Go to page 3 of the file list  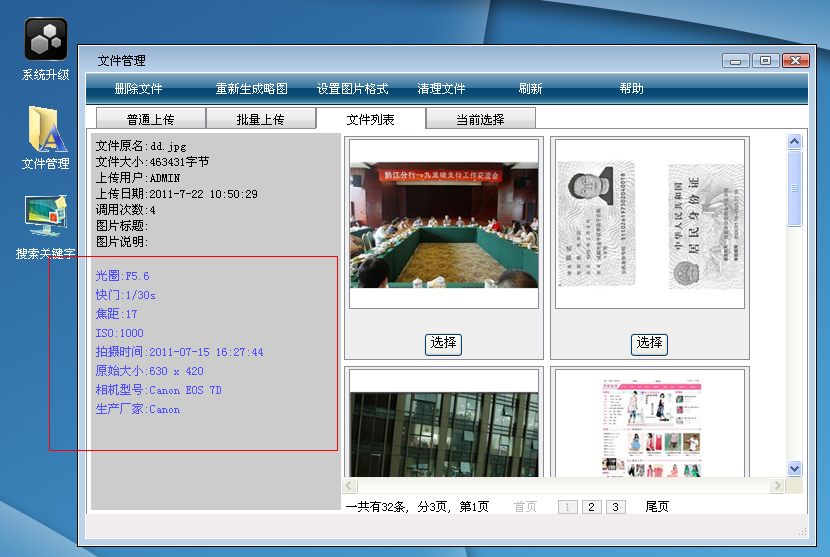[615, 507]
